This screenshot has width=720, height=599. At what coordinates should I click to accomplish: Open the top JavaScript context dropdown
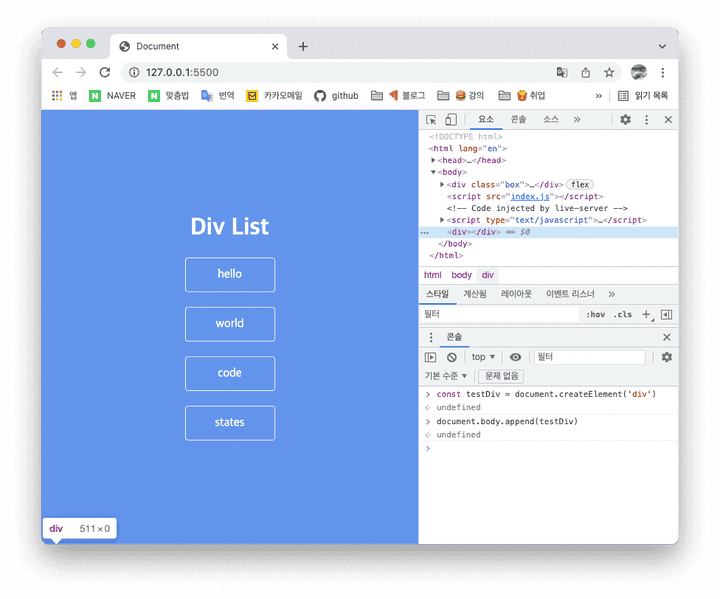(x=483, y=357)
